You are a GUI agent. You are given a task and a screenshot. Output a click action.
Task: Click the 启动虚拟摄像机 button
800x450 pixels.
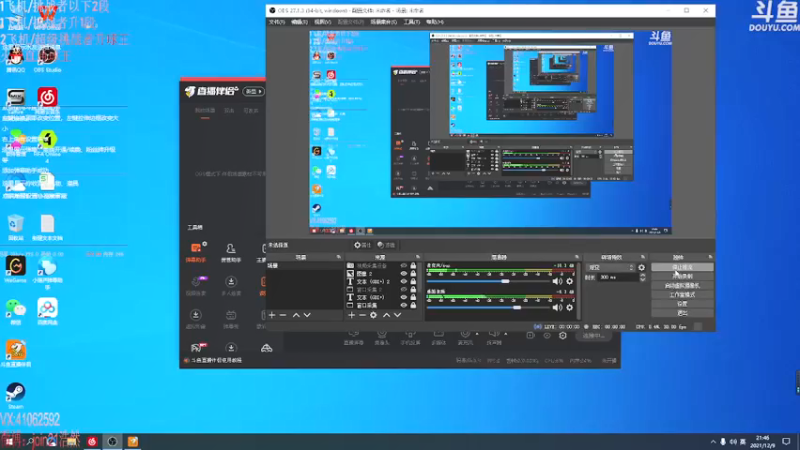pos(682,286)
